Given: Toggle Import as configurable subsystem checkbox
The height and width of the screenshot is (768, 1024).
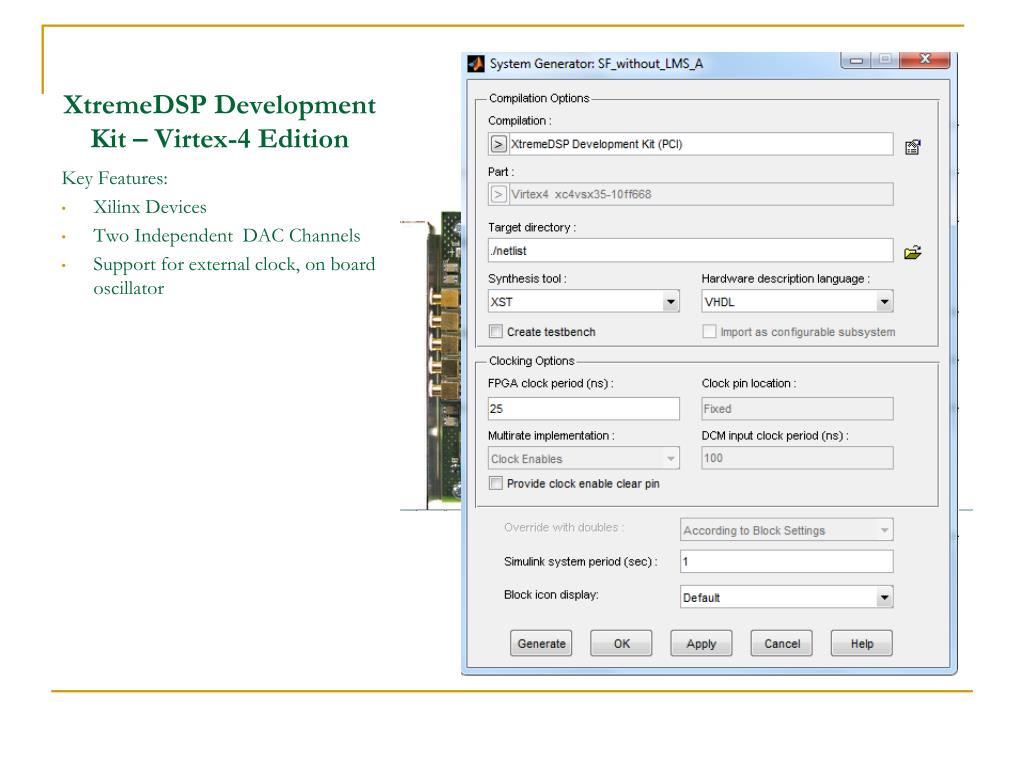Looking at the screenshot, I should (x=709, y=332).
